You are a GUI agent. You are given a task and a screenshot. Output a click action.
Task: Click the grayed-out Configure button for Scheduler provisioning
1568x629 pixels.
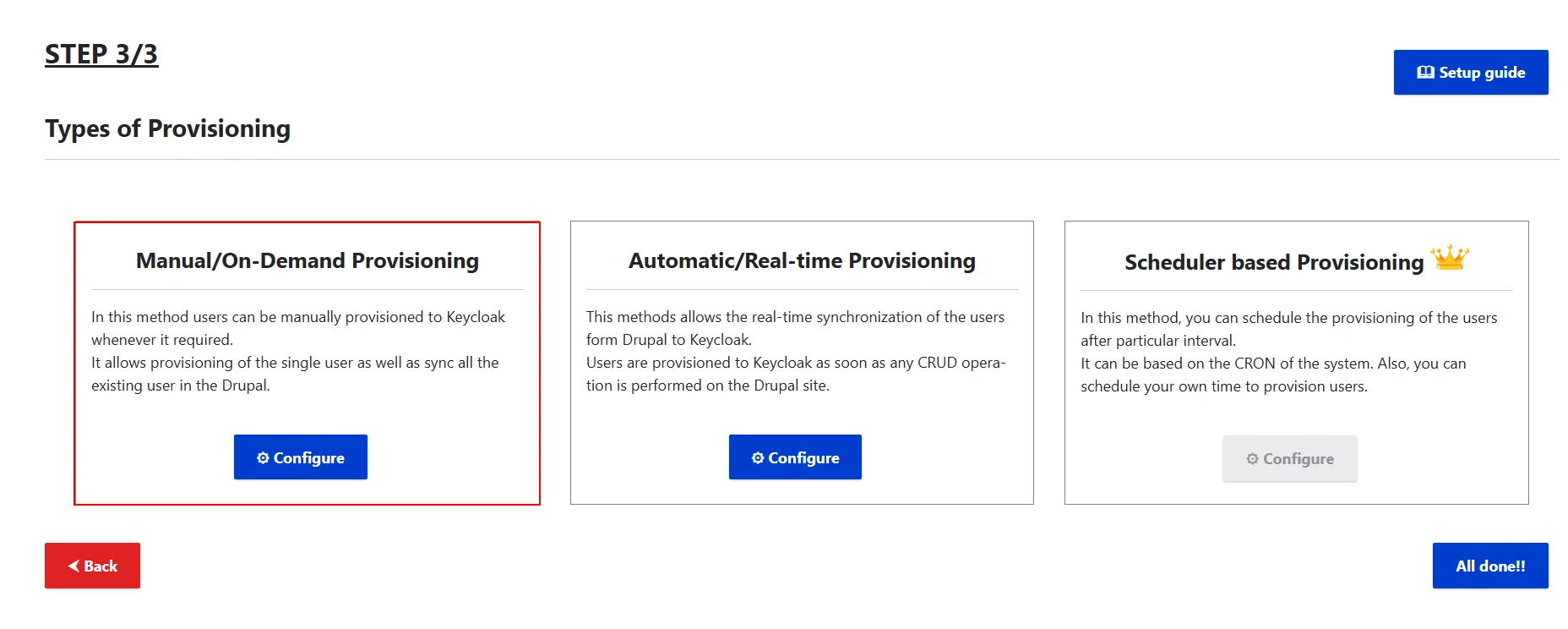click(x=1289, y=458)
